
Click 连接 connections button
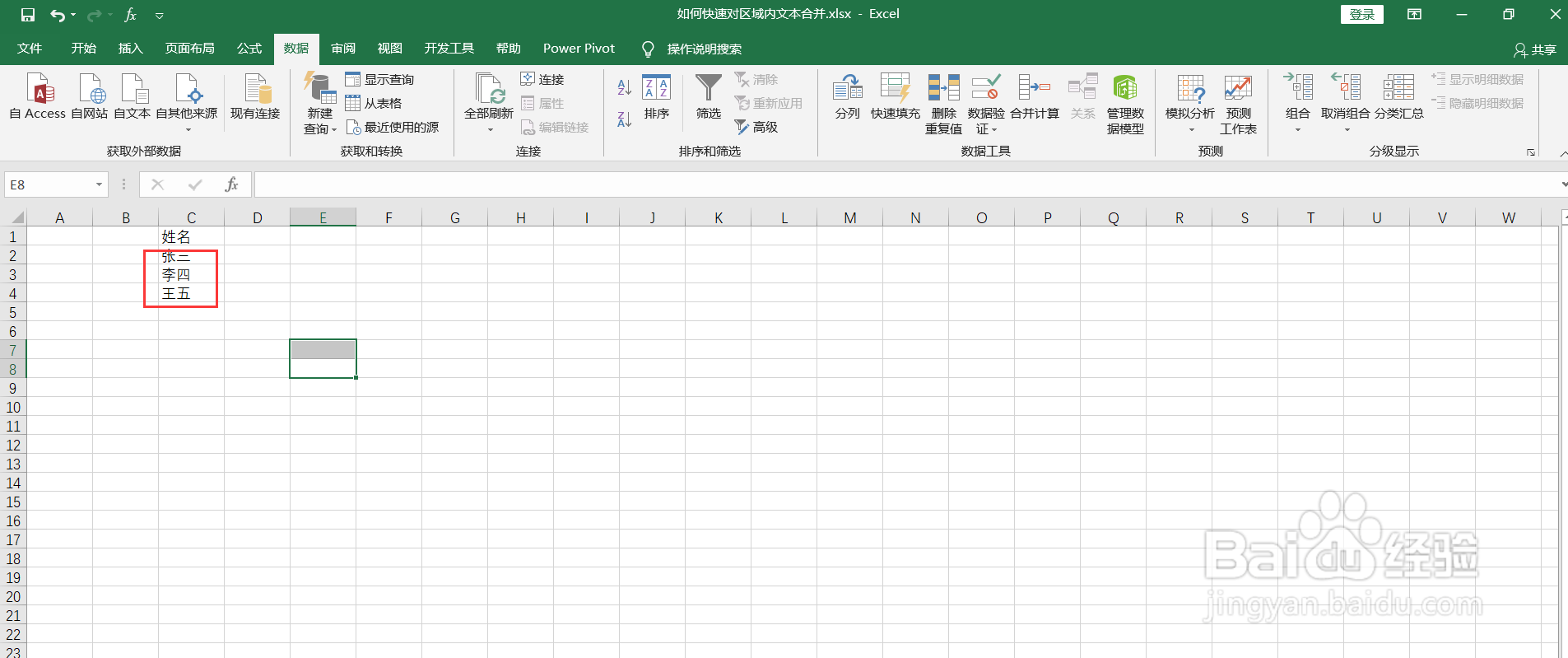pos(542,79)
